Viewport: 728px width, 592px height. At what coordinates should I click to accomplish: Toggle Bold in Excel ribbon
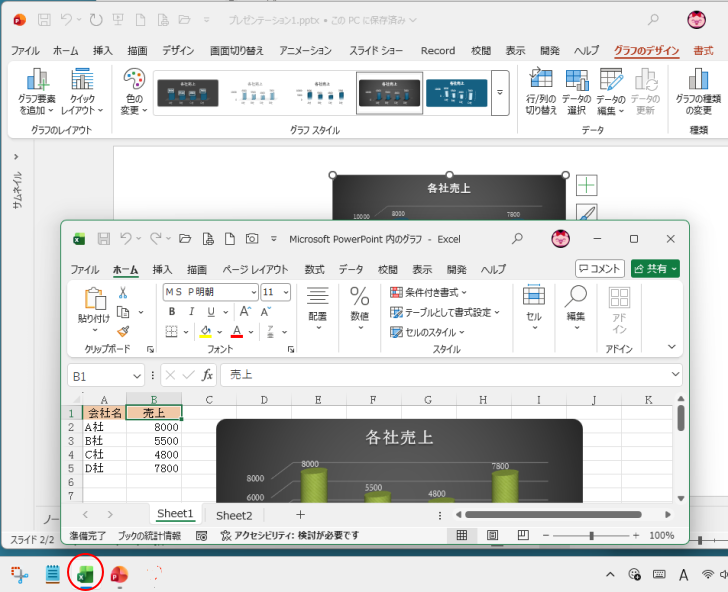pos(172,312)
